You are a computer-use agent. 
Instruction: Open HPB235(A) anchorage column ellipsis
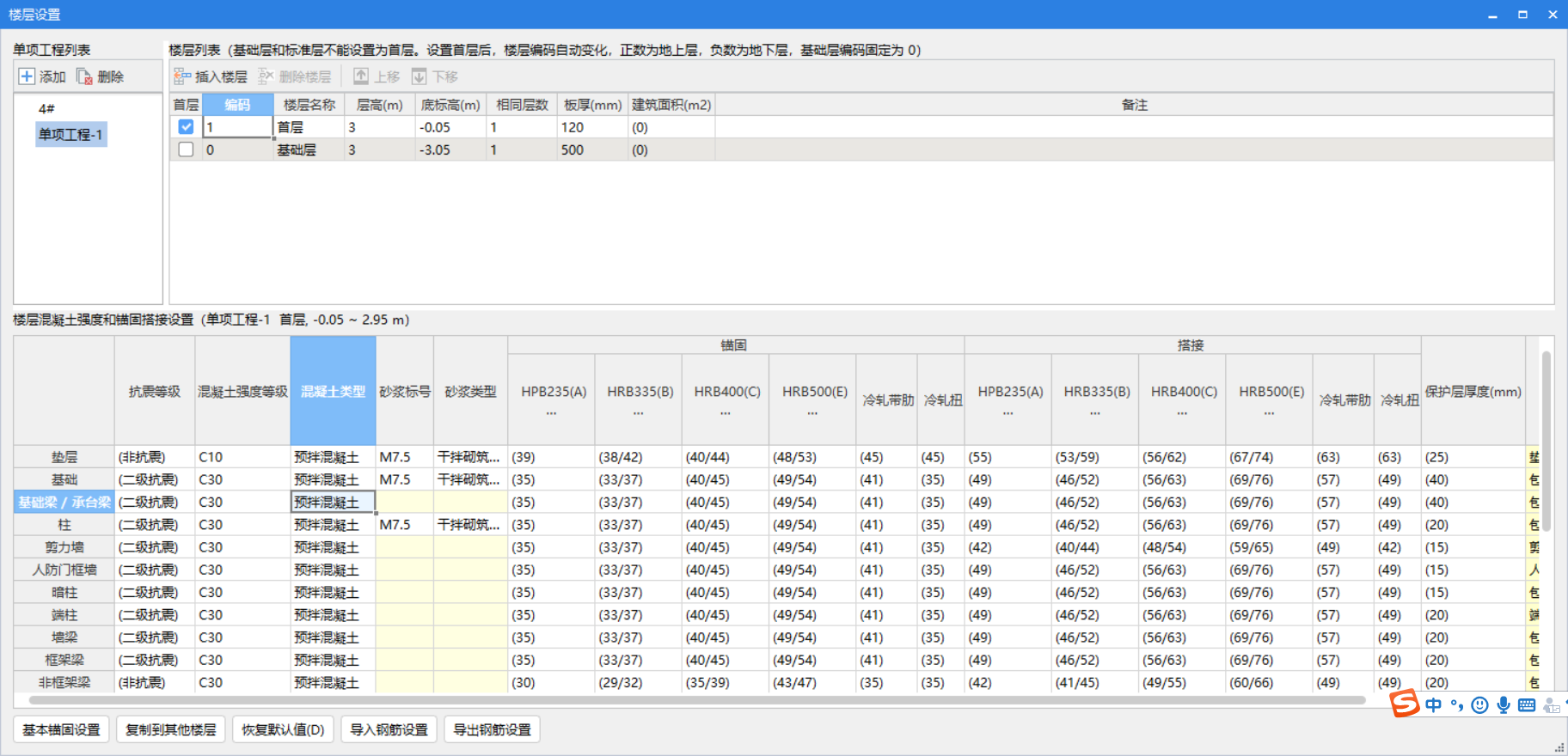point(552,413)
